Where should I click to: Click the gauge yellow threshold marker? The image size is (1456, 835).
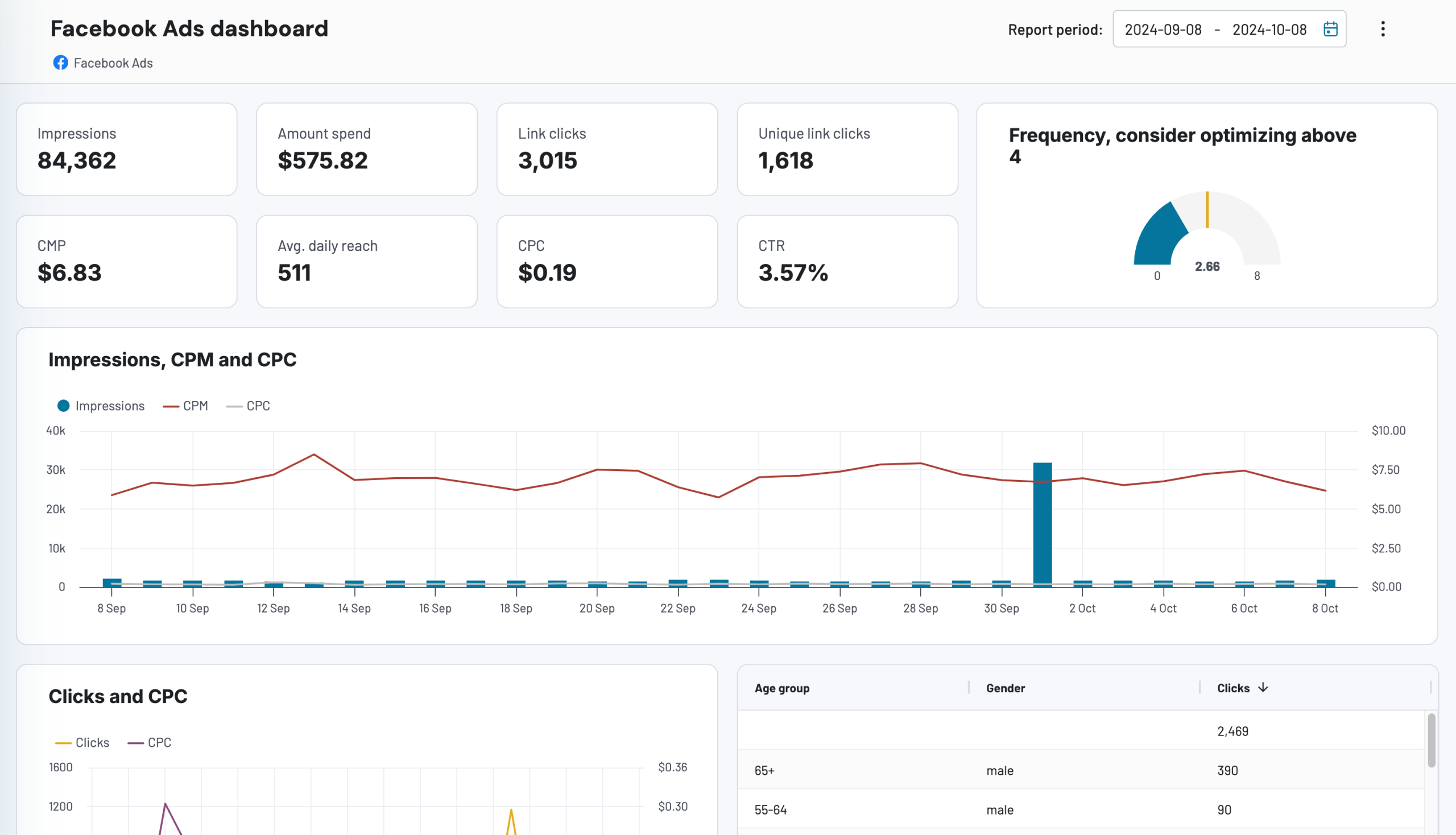(x=1207, y=209)
